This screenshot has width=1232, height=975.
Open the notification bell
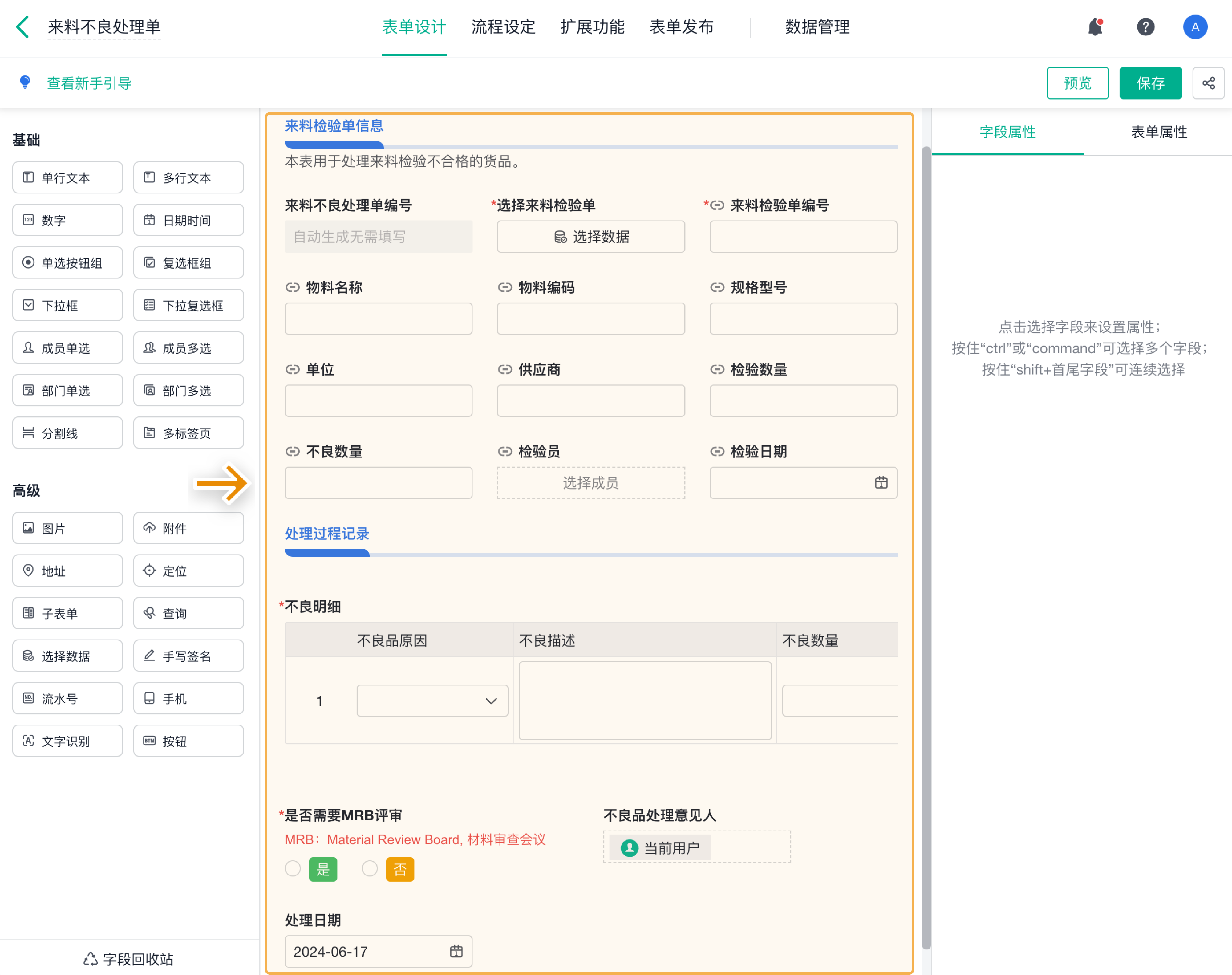1094,27
